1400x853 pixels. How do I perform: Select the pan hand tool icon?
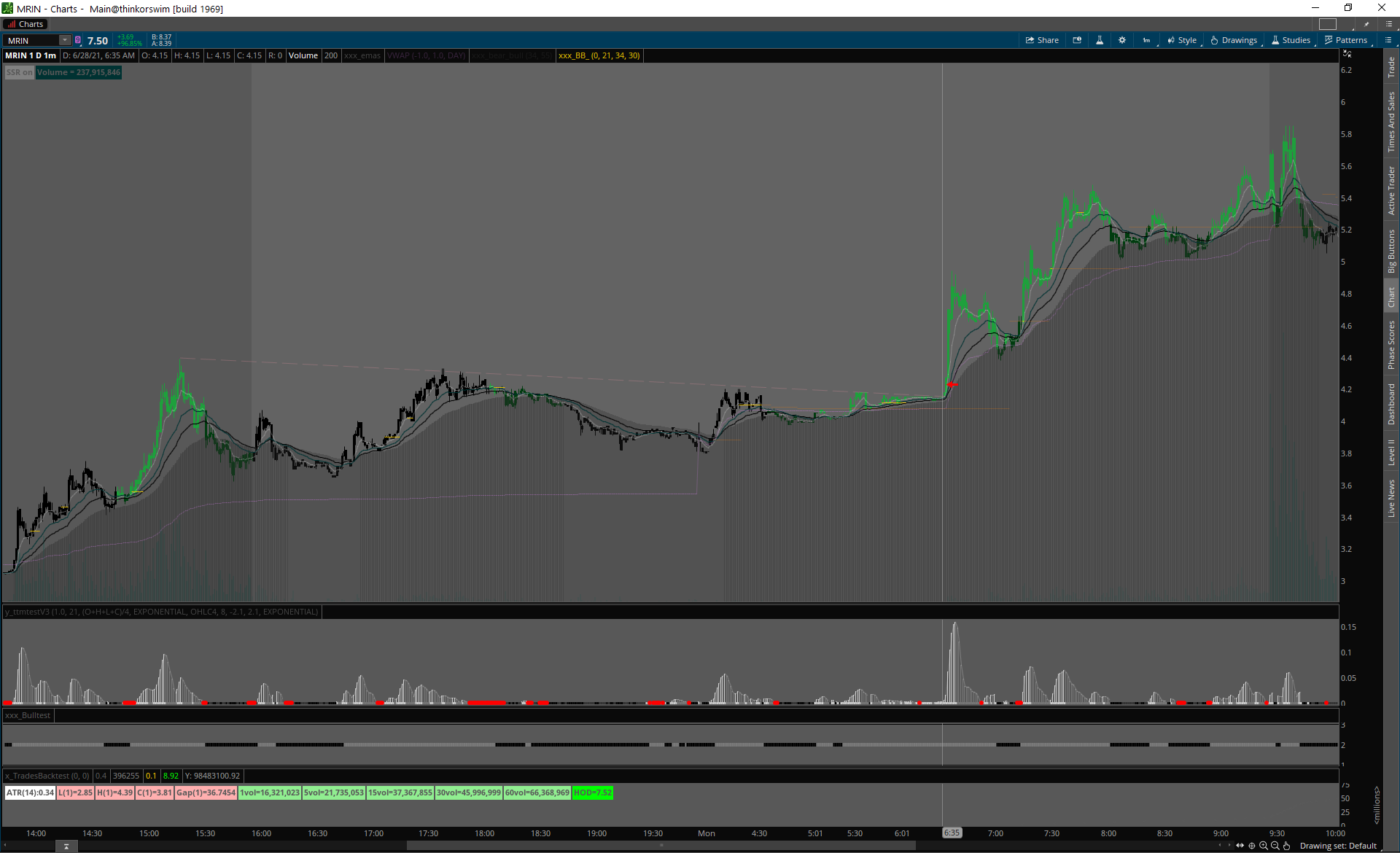[x=1287, y=846]
